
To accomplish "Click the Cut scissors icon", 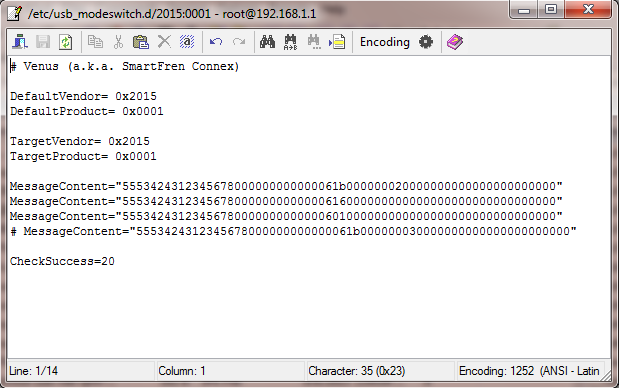I will (x=118, y=41).
